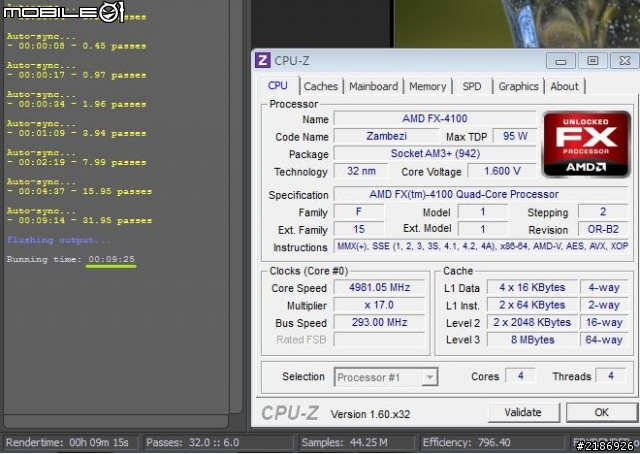
Task: Click the instructions list MMX(+), SSE text
Action: (x=482, y=247)
